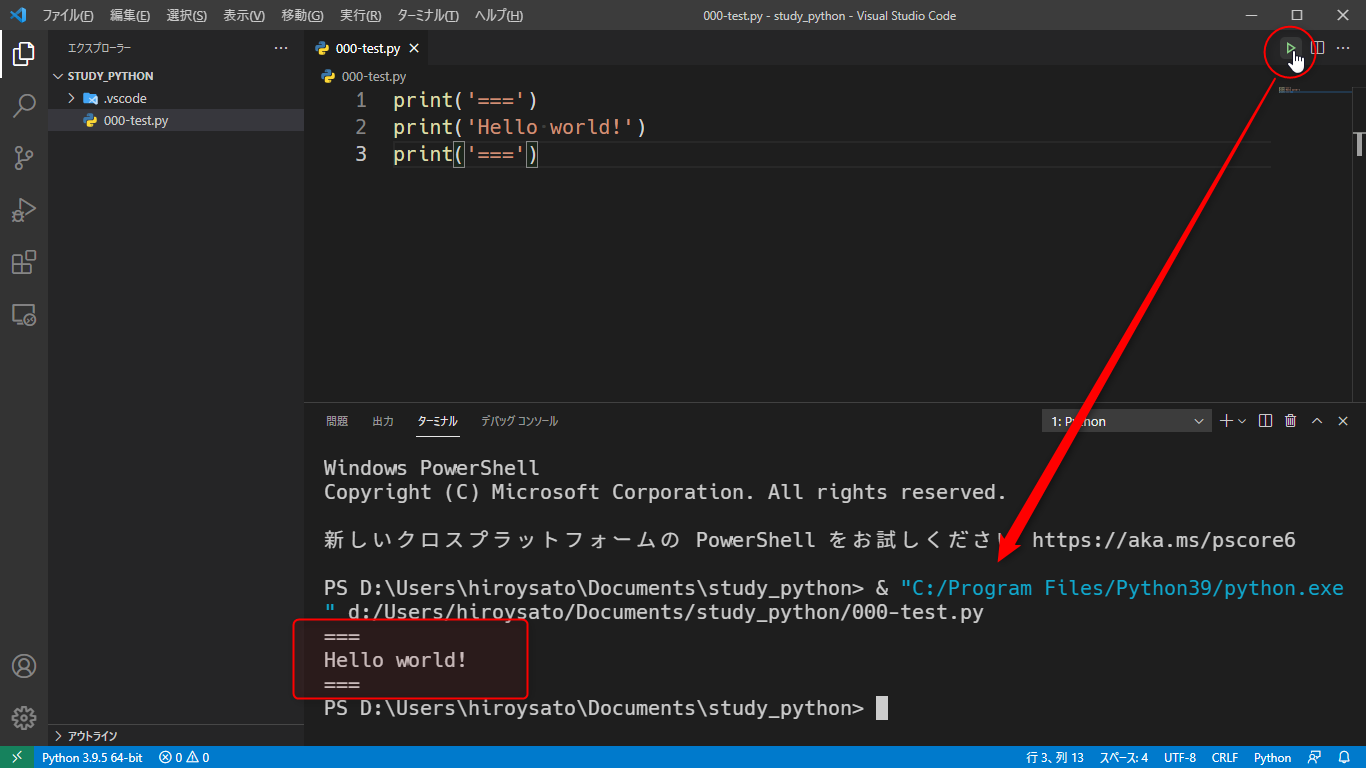Click UTF-8 to change file encoding
Screen dimensions: 1366x768
pyautogui.click(x=1179, y=758)
